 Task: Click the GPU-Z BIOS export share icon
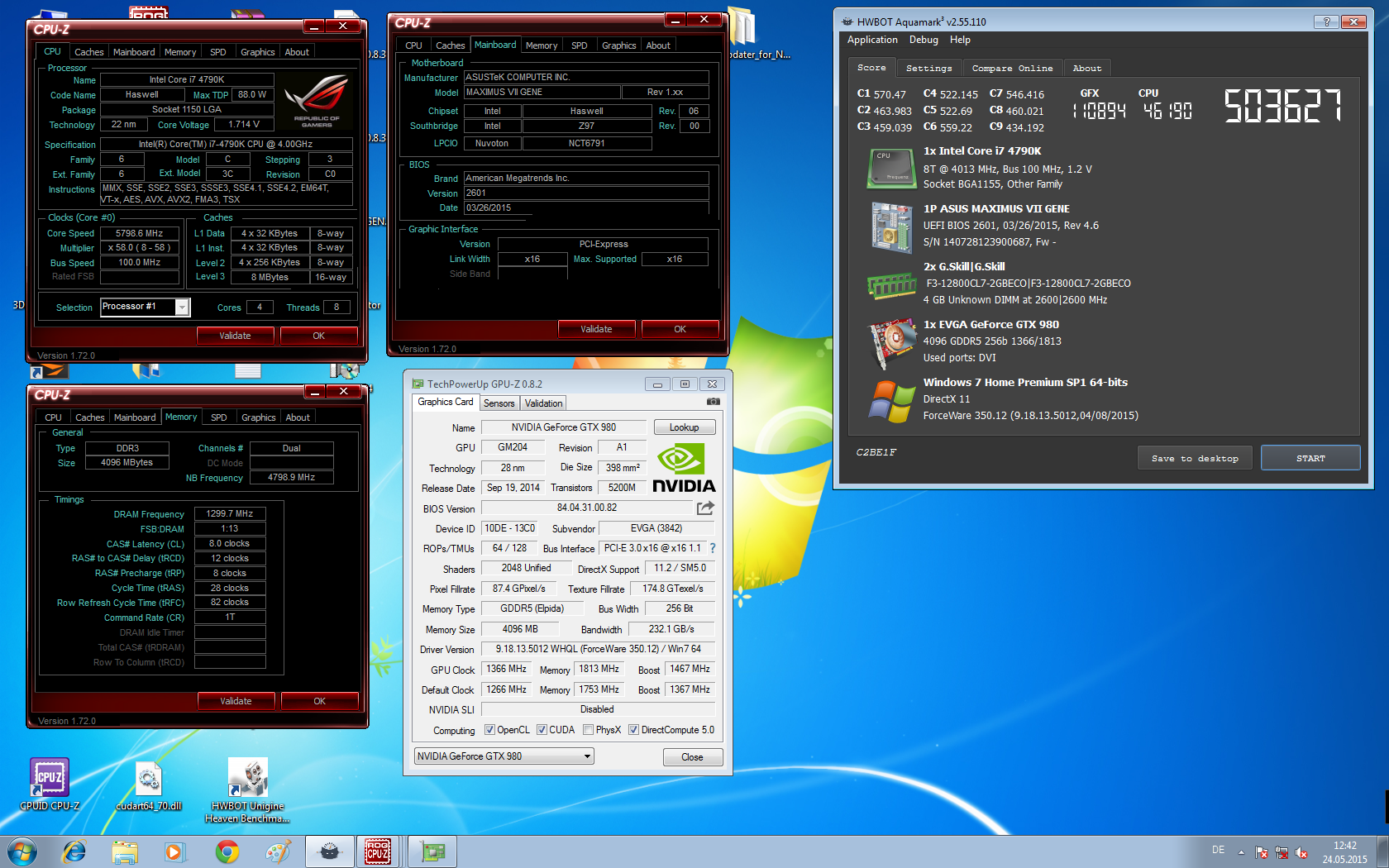coord(705,508)
